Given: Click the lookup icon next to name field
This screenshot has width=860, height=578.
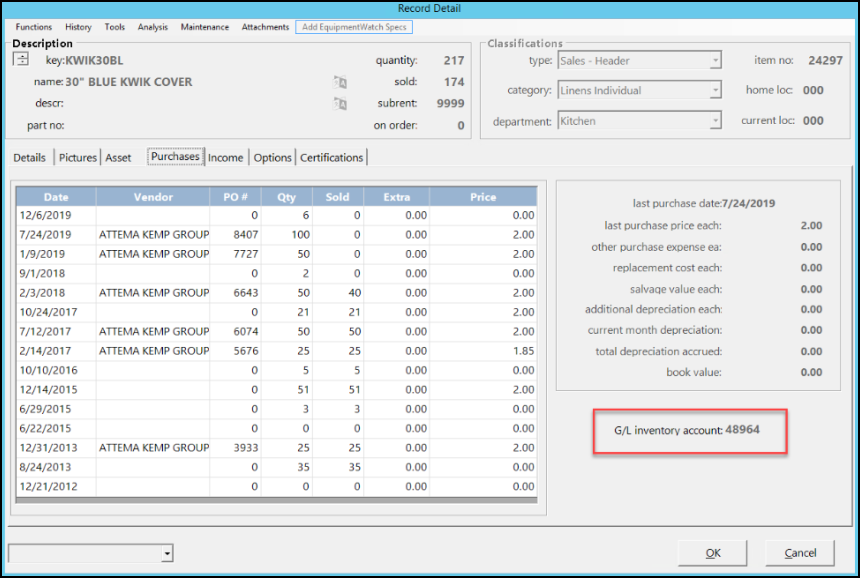Looking at the screenshot, I should (340, 82).
